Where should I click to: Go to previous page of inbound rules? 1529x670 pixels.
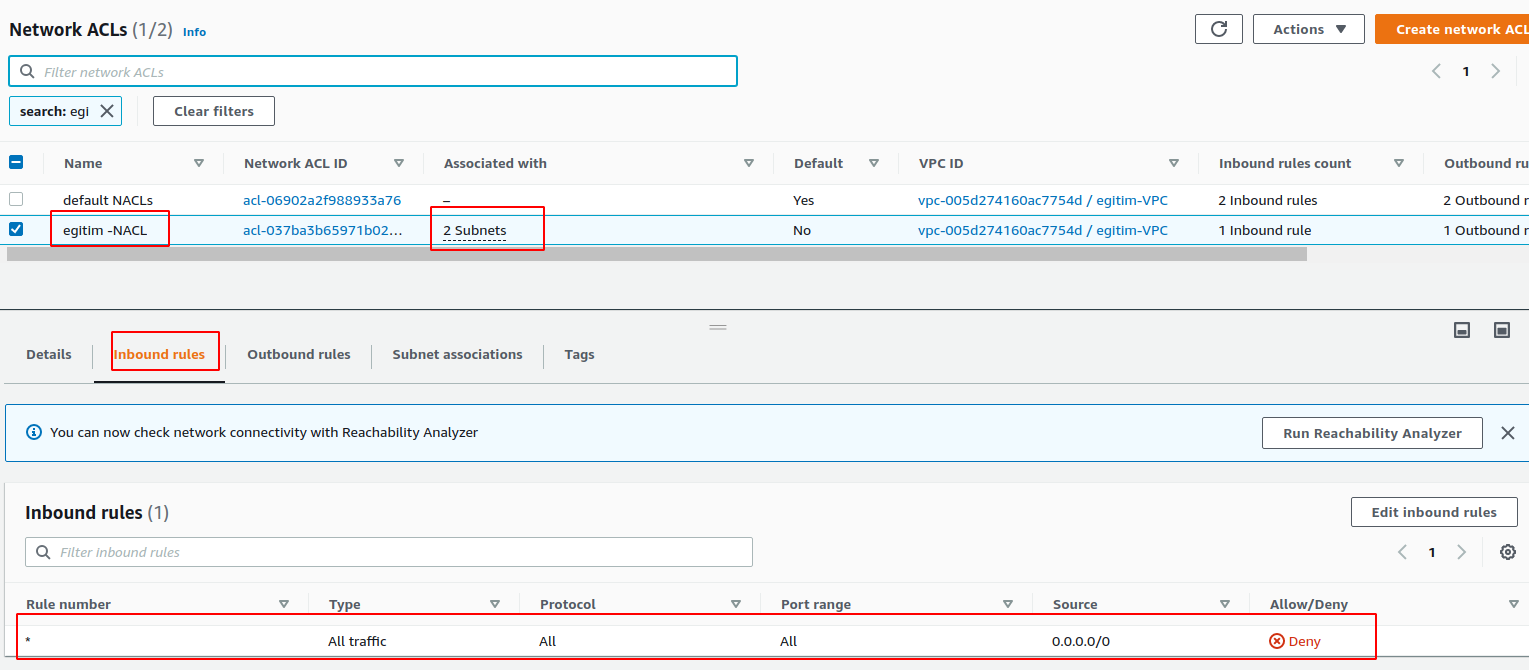coord(1402,552)
